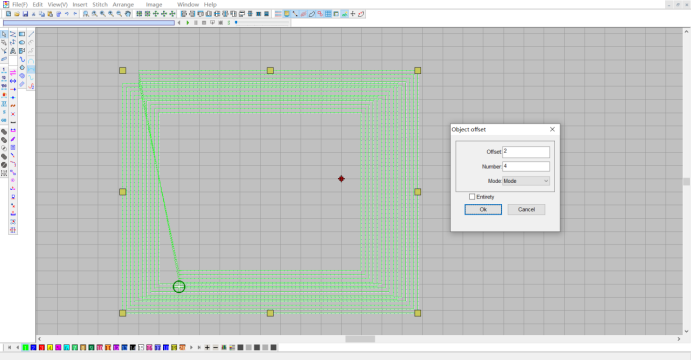Screen dimensions: 692x360
Task: Click the step-back arrow beside play
Action: 179,22
